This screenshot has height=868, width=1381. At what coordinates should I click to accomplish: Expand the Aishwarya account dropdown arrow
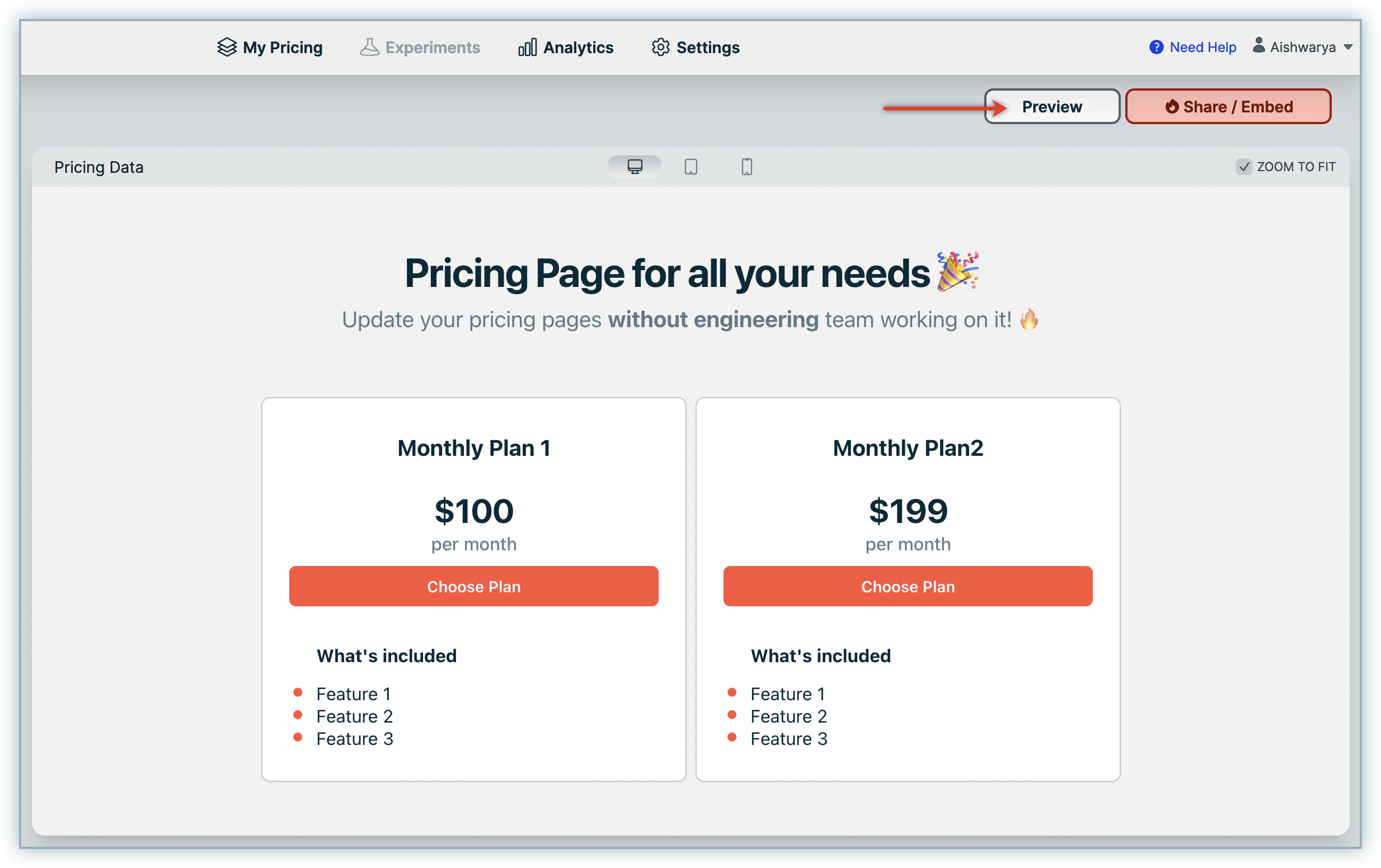(1349, 47)
